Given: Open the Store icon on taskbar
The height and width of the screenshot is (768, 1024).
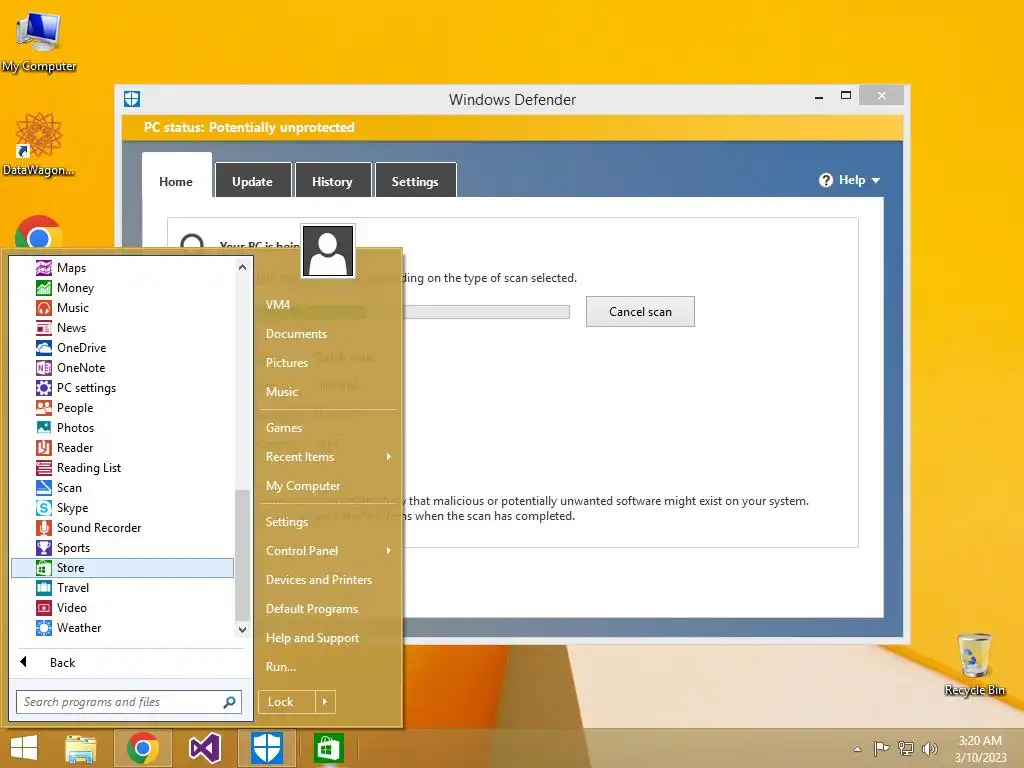Looking at the screenshot, I should pyautogui.click(x=328, y=748).
